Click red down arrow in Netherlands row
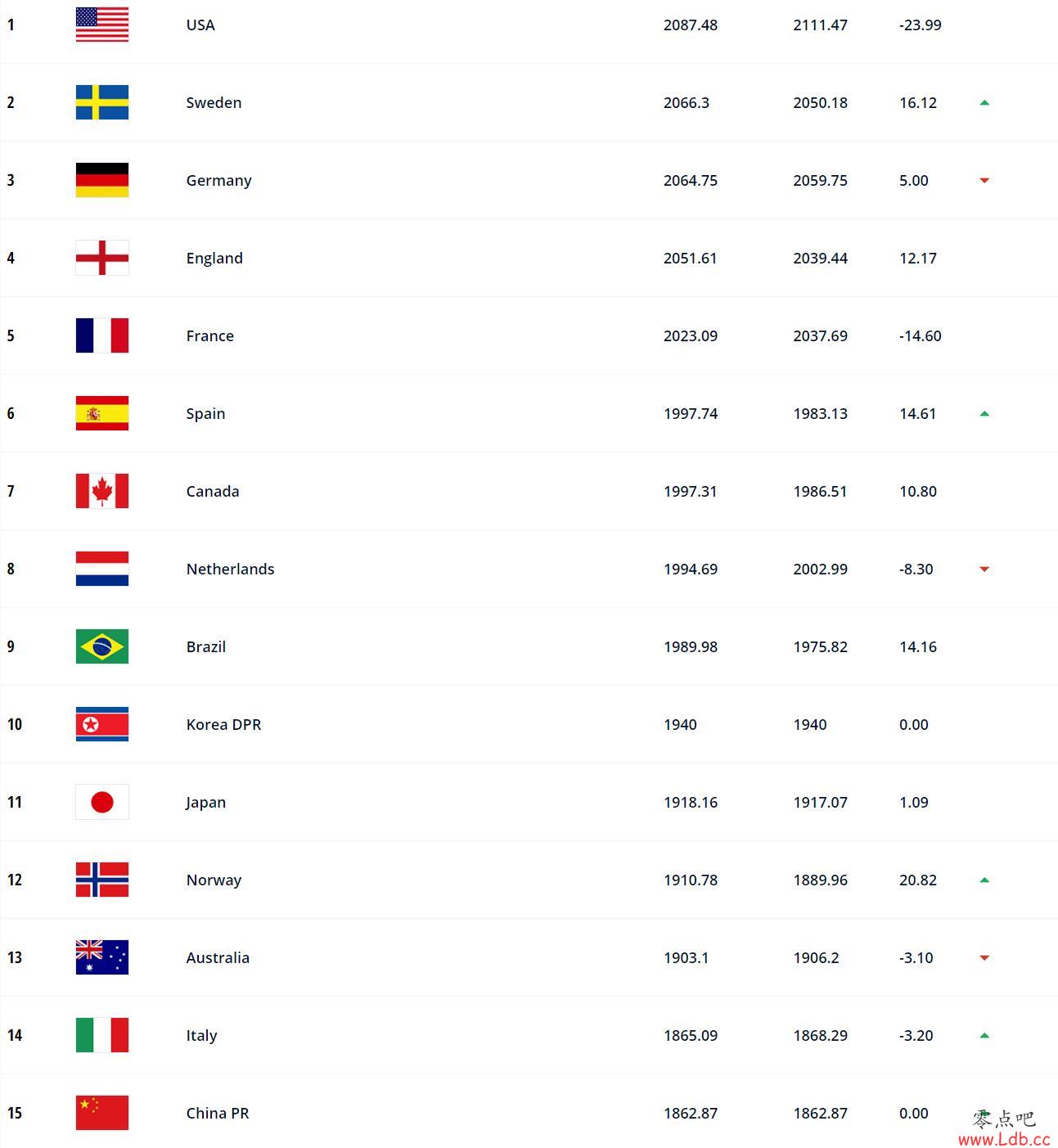 (x=984, y=569)
